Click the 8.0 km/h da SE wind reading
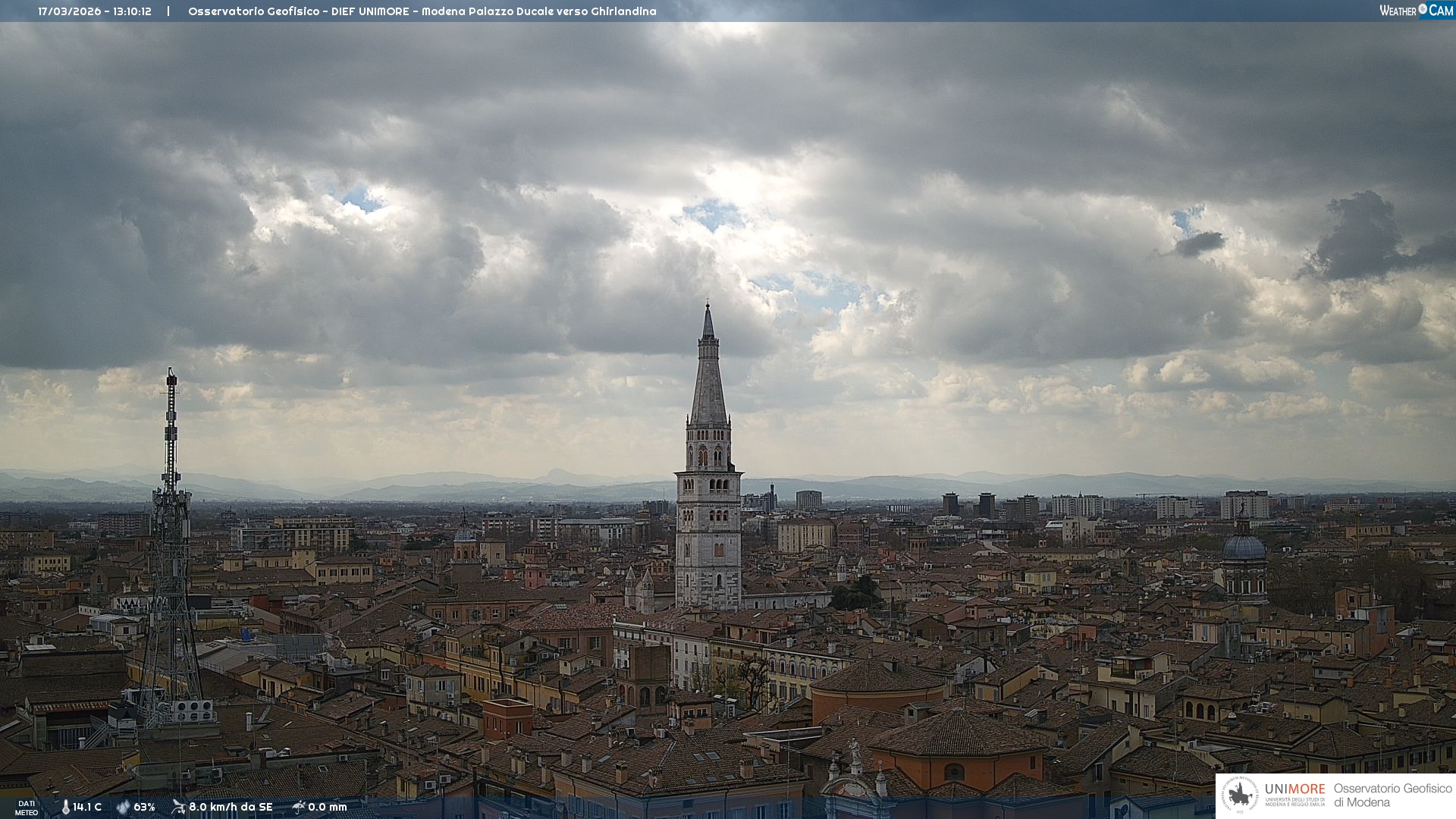This screenshot has height=819, width=1456. (231, 808)
